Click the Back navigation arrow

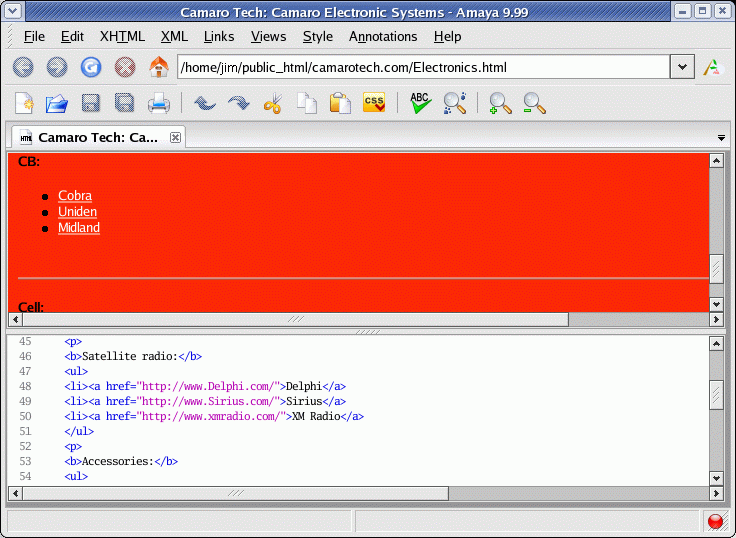(23, 67)
